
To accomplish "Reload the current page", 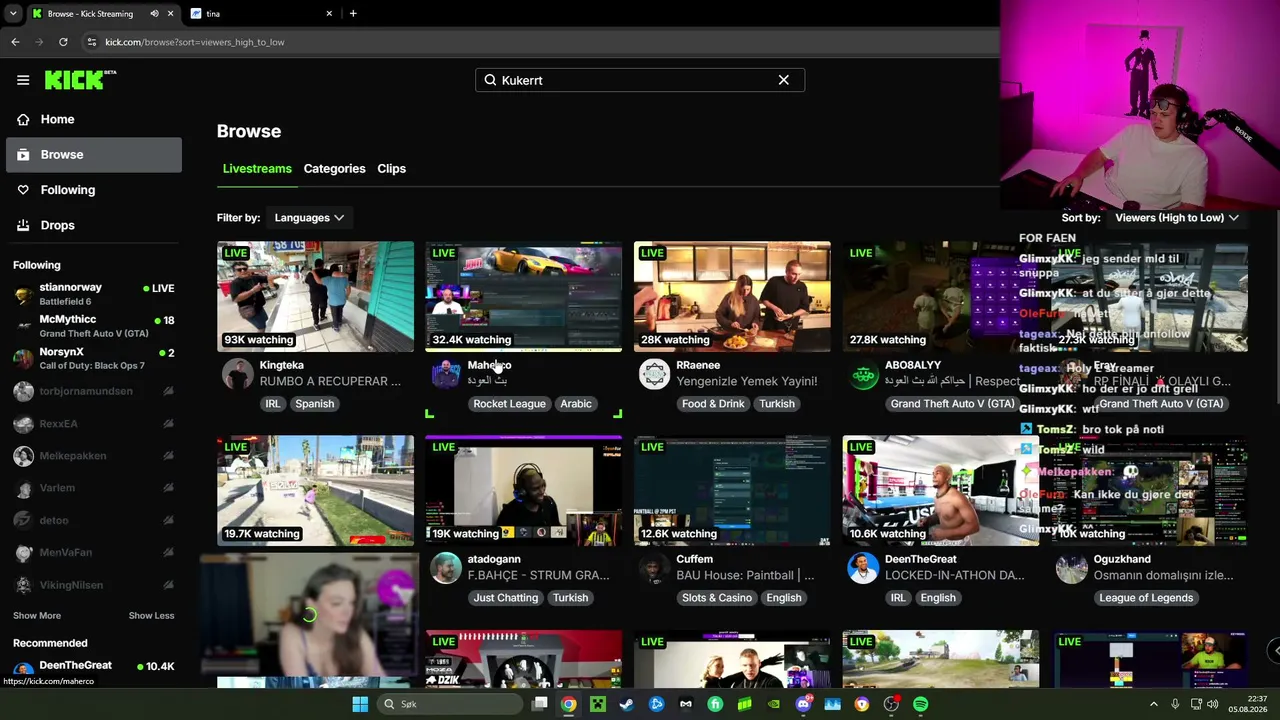I will click(63, 42).
